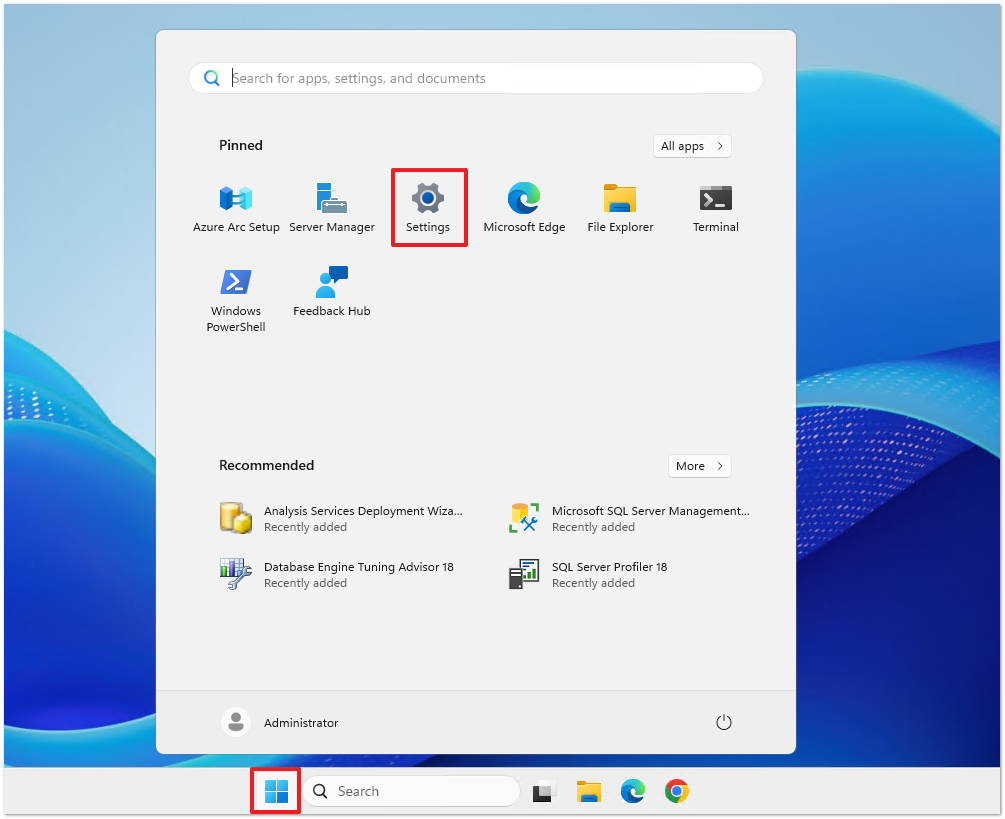Click the Windows Start button in taskbar
Screen dimensions: 1005x819
pyautogui.click(x=276, y=792)
